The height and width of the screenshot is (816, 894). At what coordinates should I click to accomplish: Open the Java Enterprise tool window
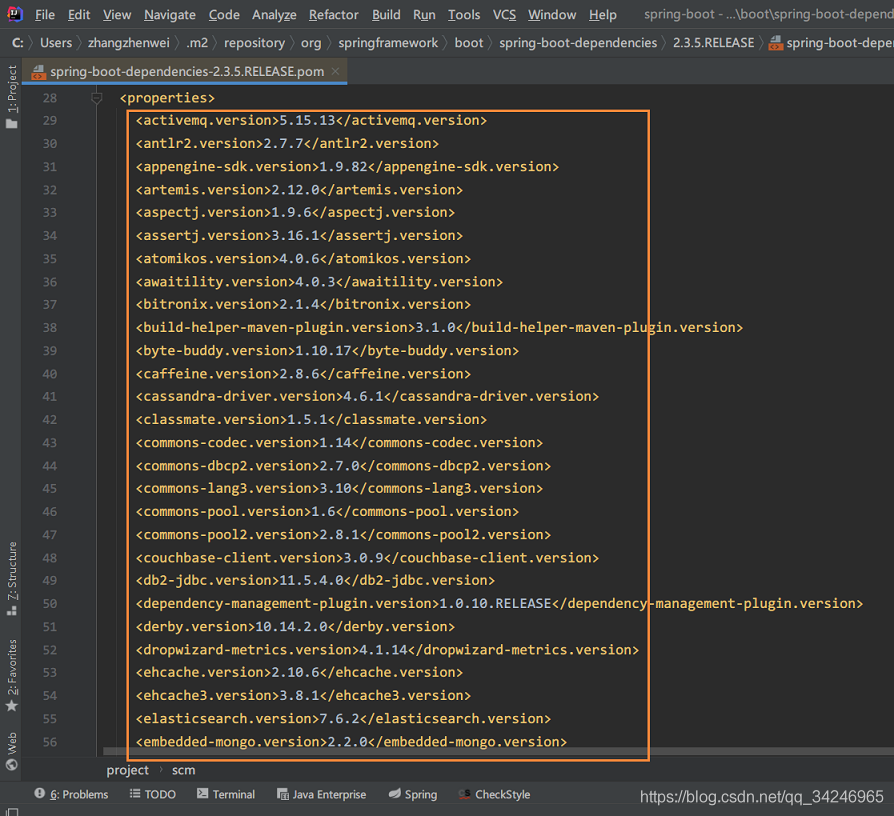coord(320,794)
